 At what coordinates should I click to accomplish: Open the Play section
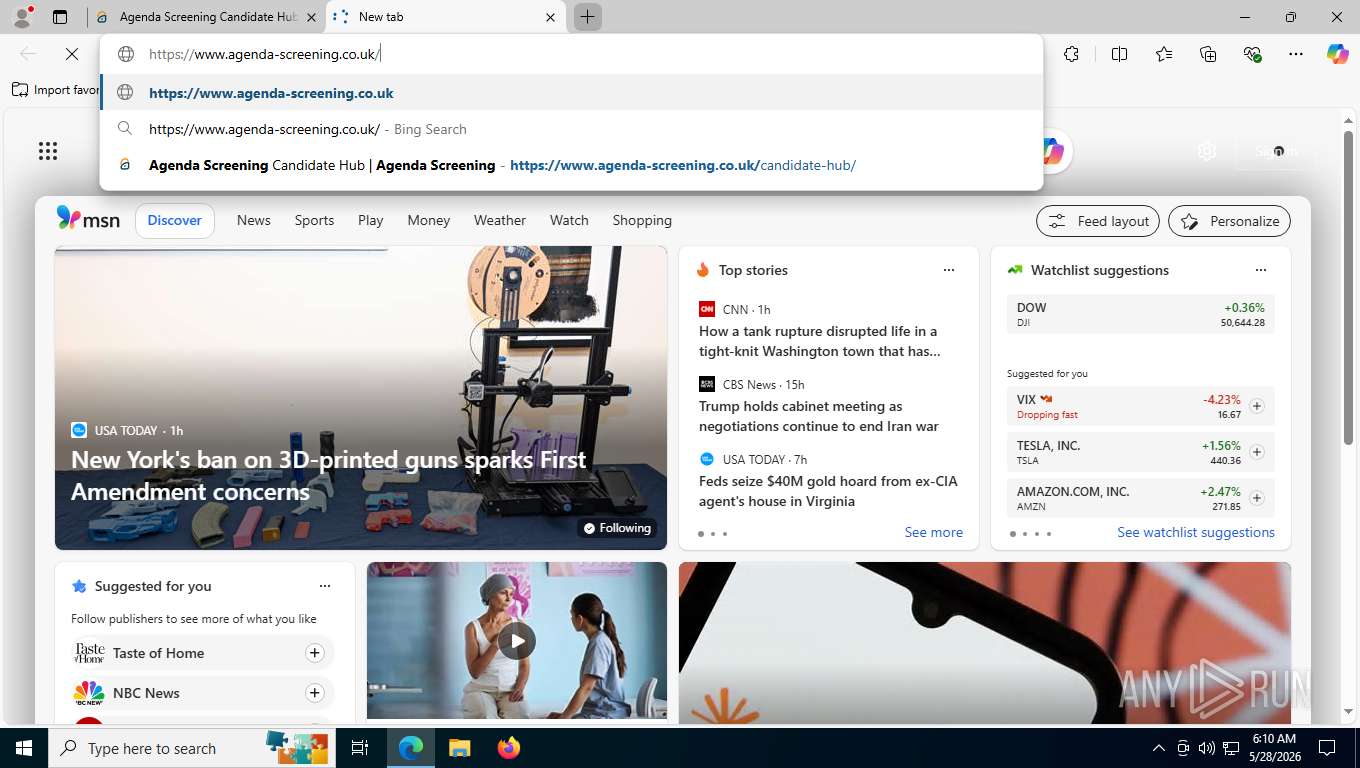(x=370, y=220)
